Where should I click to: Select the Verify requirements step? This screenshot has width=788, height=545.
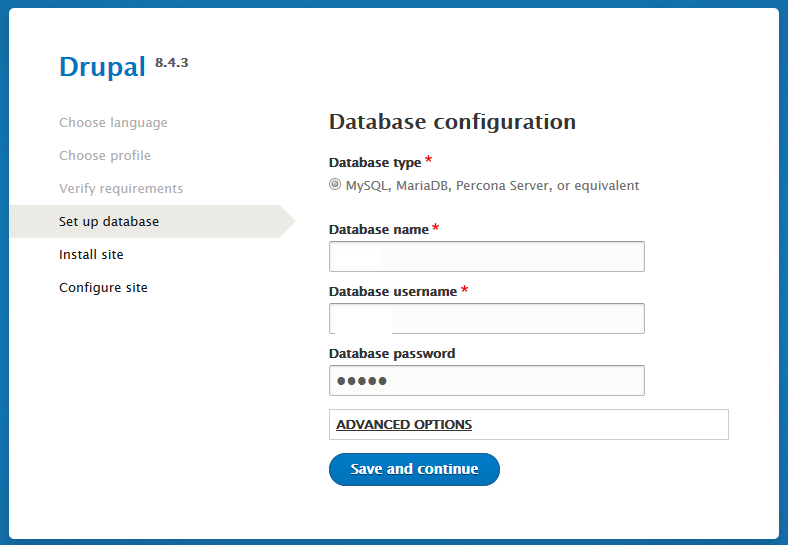[121, 188]
